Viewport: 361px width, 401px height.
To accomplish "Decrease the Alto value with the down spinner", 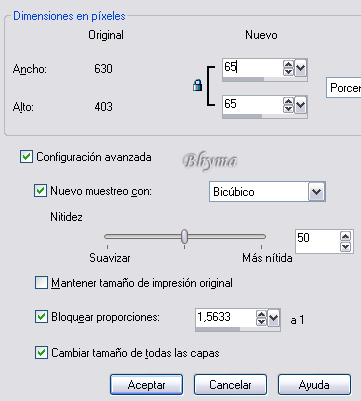I will click(x=288, y=109).
